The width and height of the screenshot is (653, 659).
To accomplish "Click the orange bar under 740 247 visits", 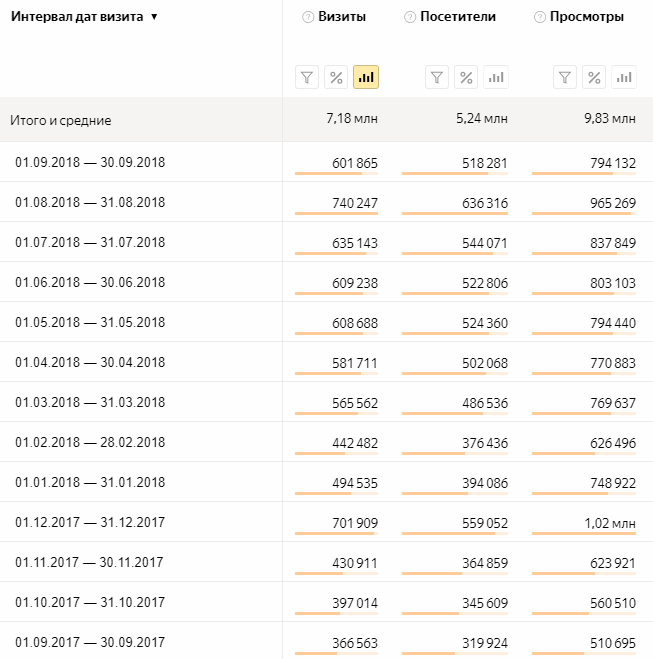I will 334,214.
